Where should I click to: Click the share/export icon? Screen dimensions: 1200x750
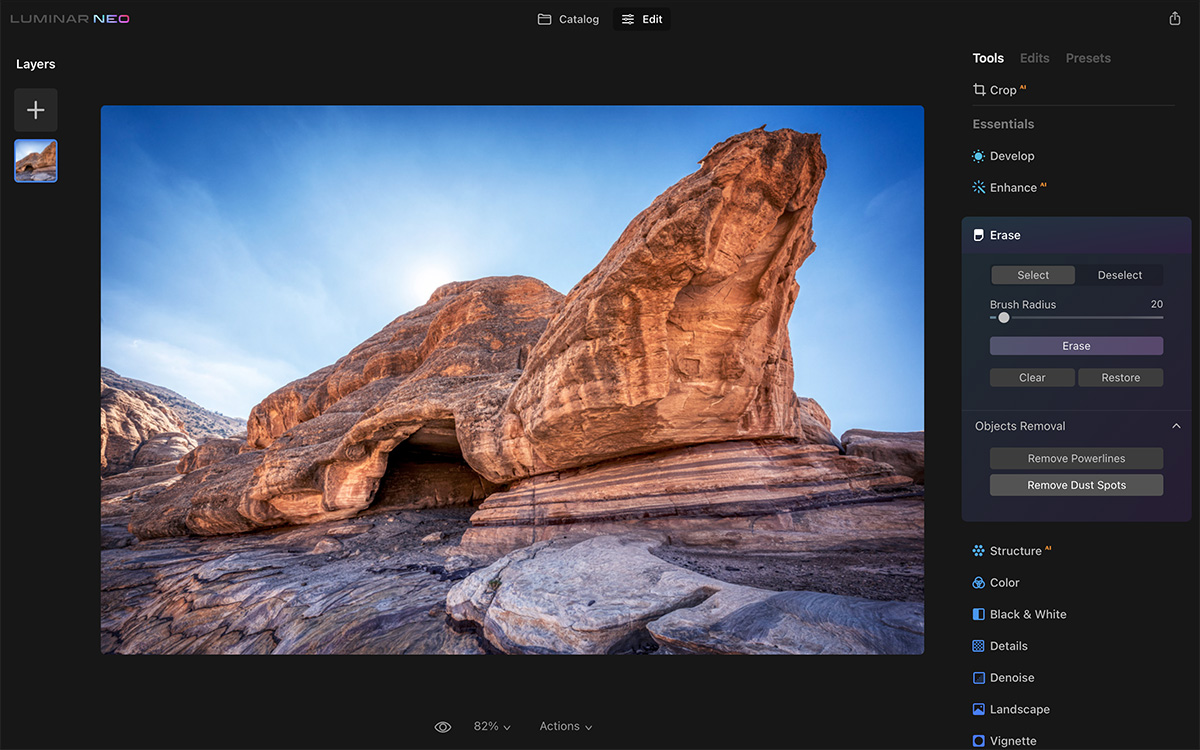click(x=1175, y=19)
